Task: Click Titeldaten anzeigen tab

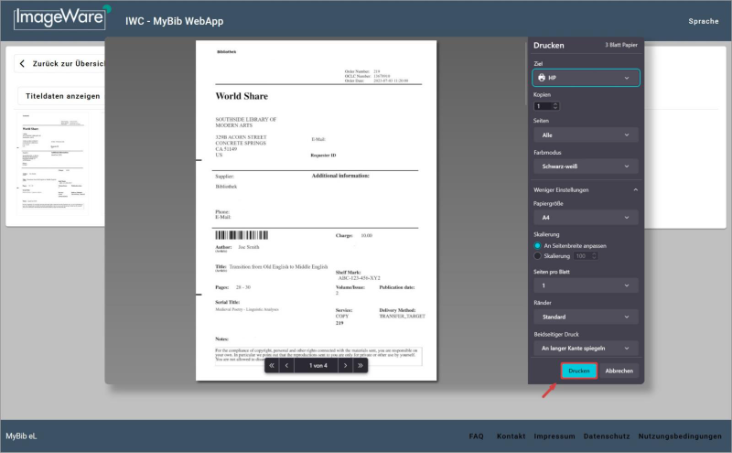Action: click(x=63, y=96)
